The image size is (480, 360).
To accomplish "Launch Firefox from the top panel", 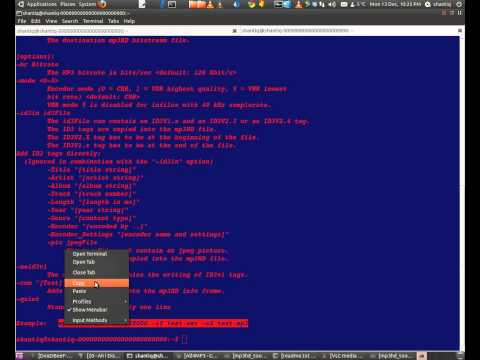I will click(103, 4).
